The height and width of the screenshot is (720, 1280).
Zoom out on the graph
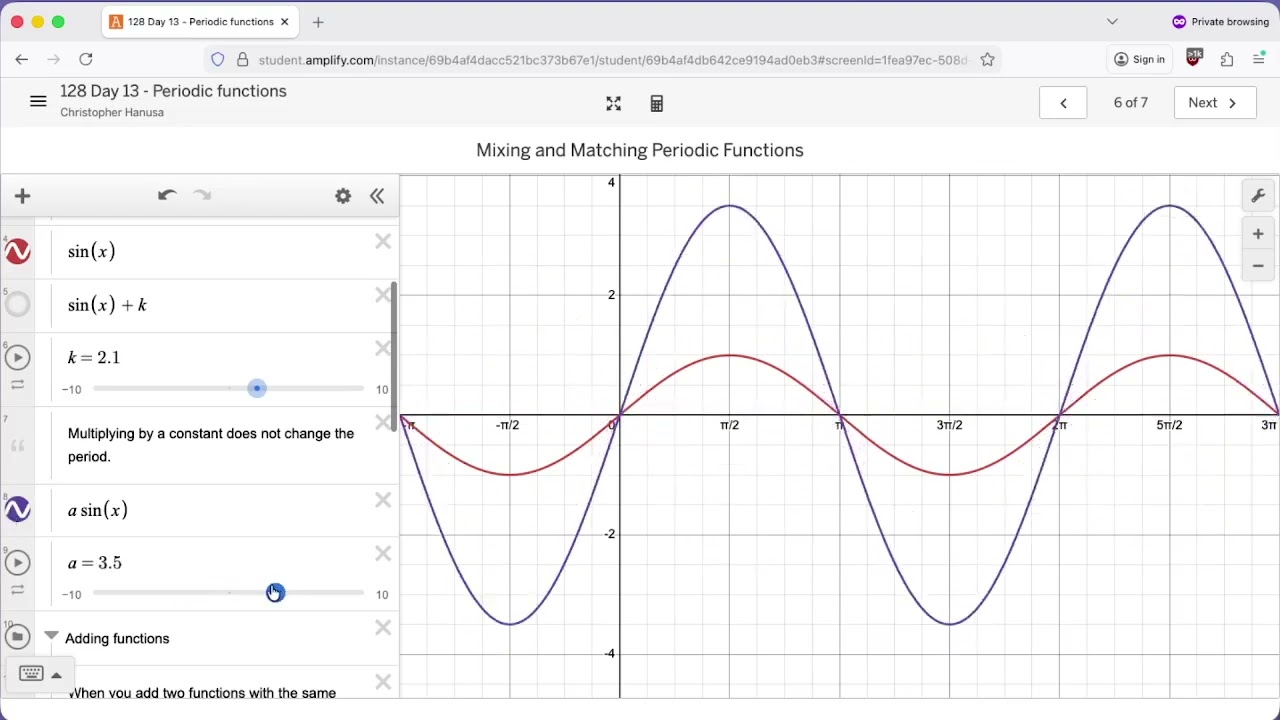1258,266
